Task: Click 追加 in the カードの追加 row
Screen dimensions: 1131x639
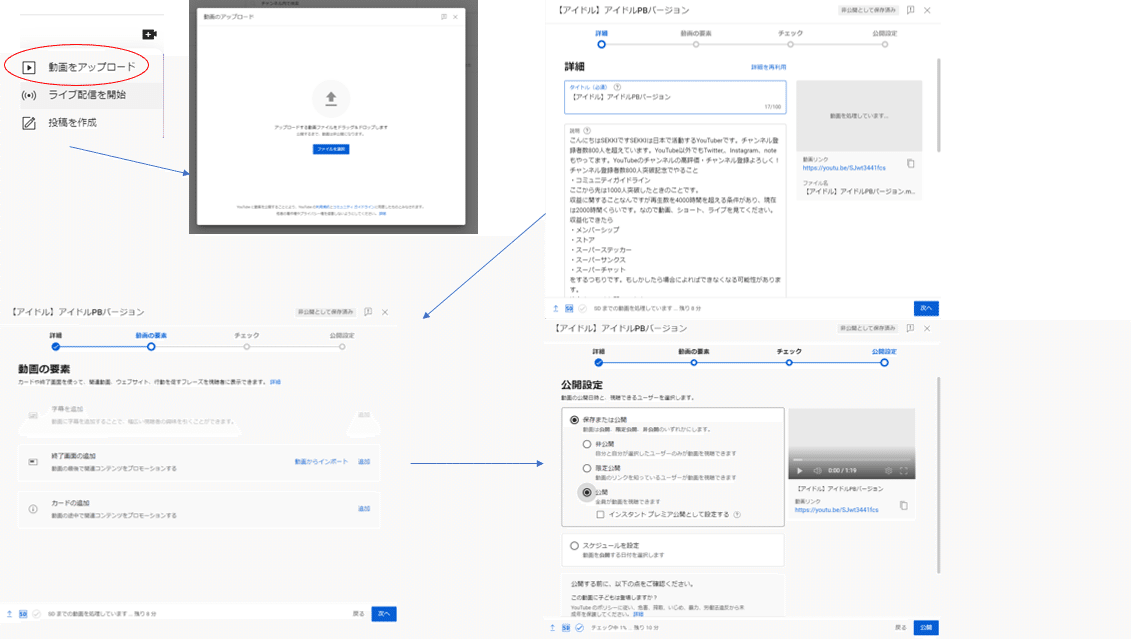Action: [x=364, y=508]
